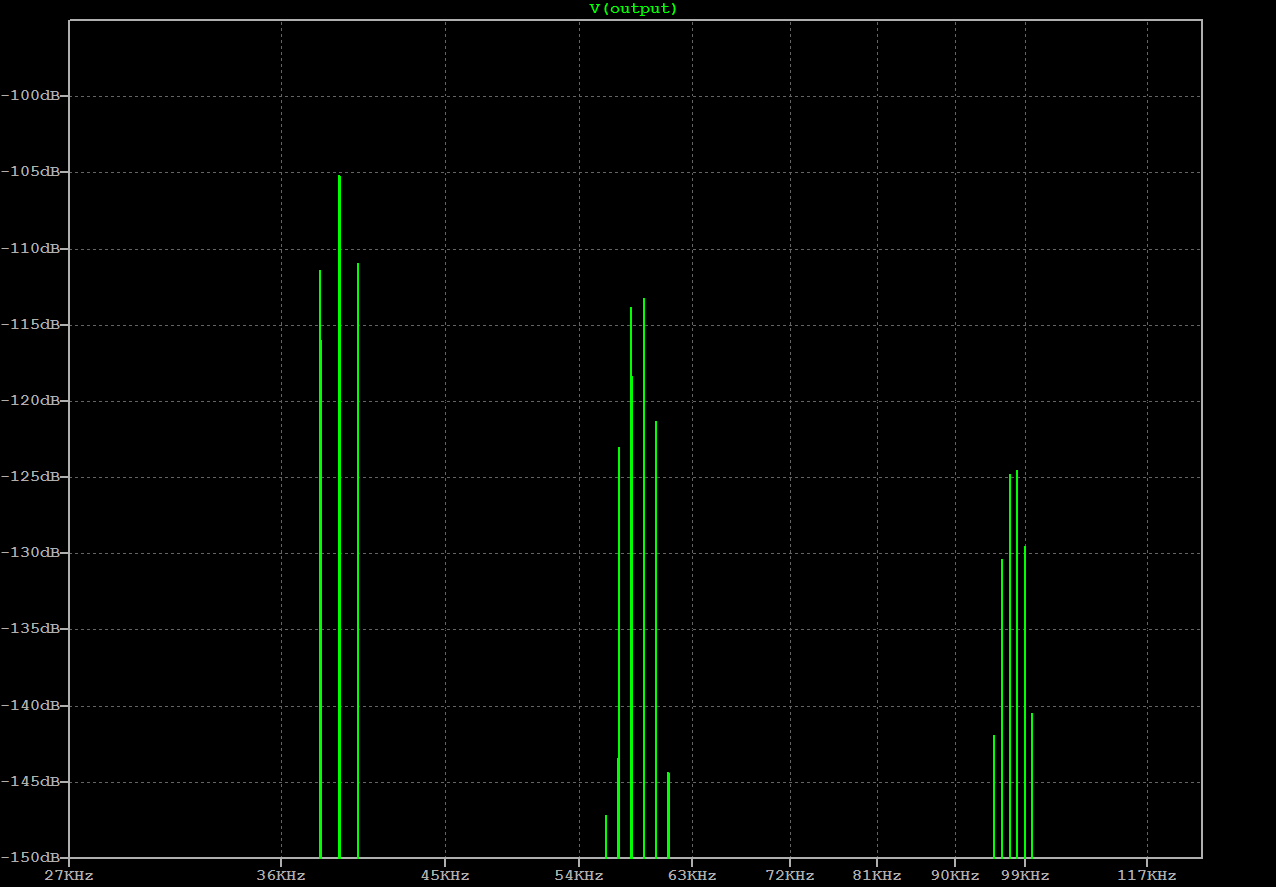Click the -110dB axis label
Image resolution: width=1276 pixels, height=887 pixels.
(31, 248)
